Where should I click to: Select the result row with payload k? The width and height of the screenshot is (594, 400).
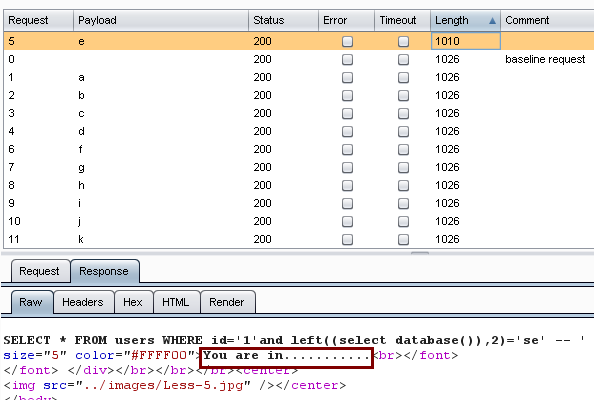pyautogui.click(x=299, y=239)
